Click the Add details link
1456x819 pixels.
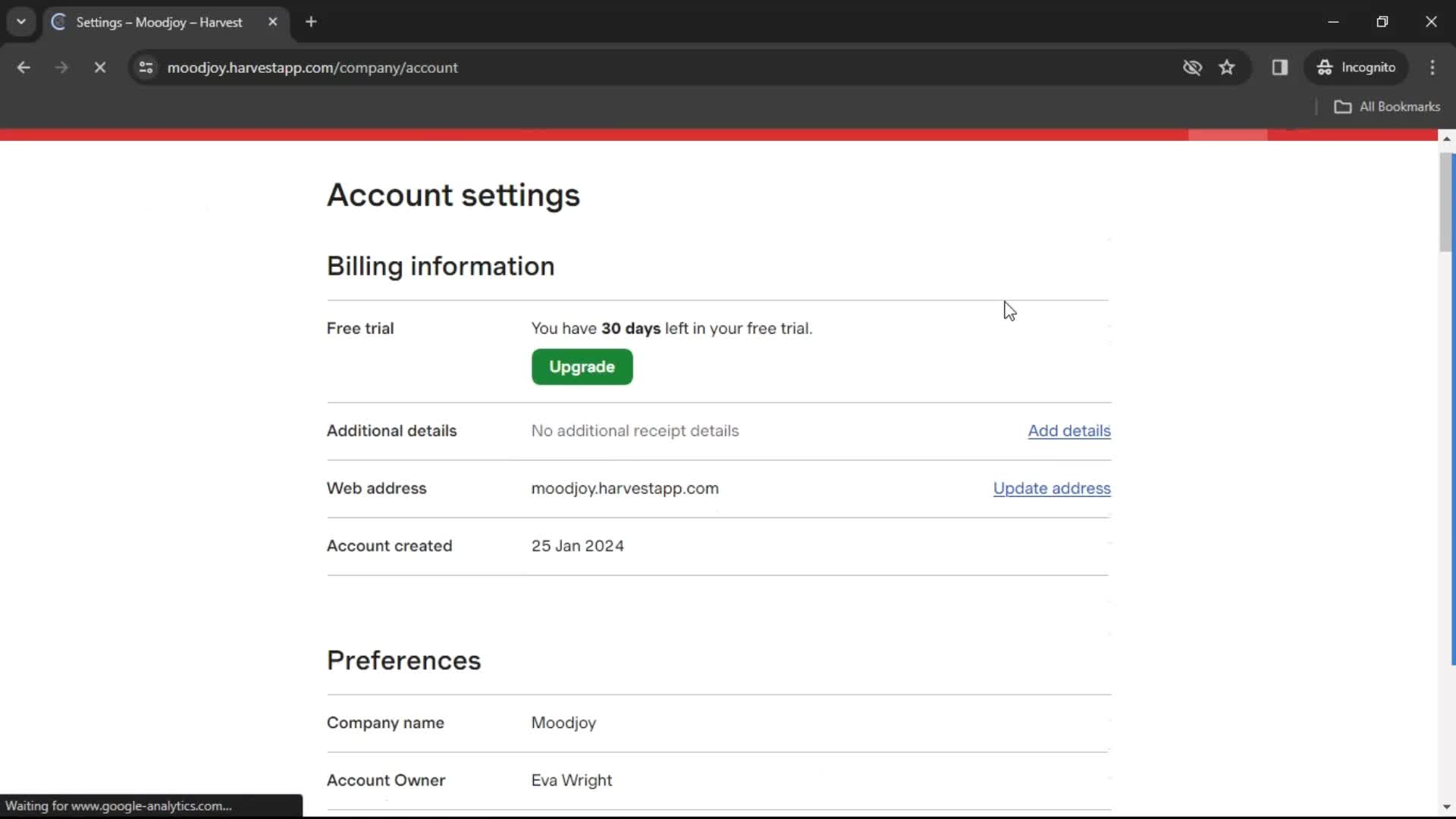point(1069,431)
